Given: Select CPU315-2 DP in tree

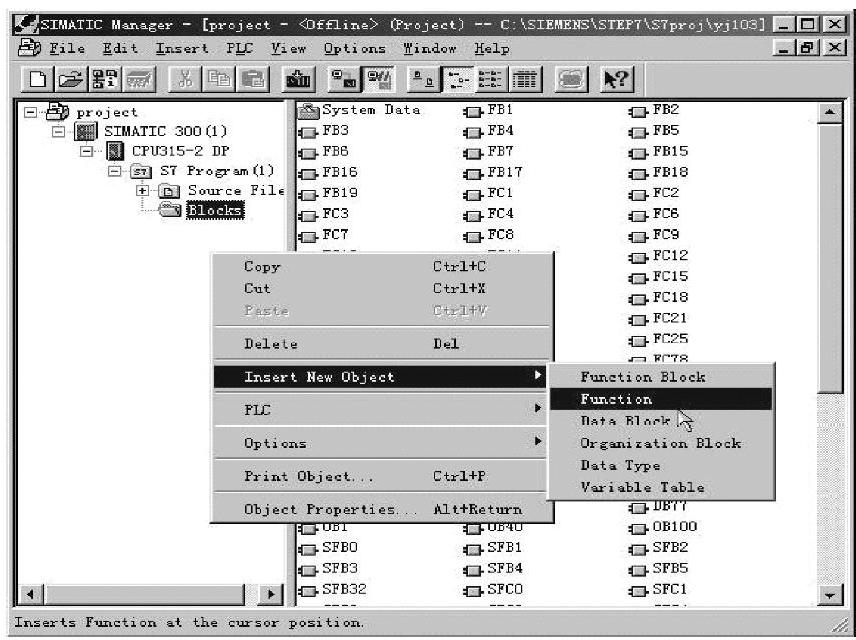Looking at the screenshot, I should point(180,151).
